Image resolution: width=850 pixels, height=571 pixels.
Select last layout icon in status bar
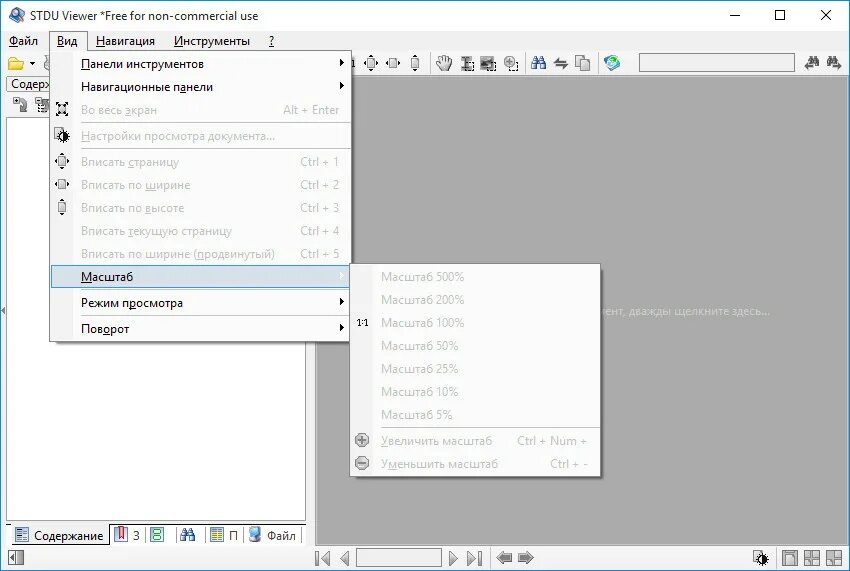click(834, 558)
